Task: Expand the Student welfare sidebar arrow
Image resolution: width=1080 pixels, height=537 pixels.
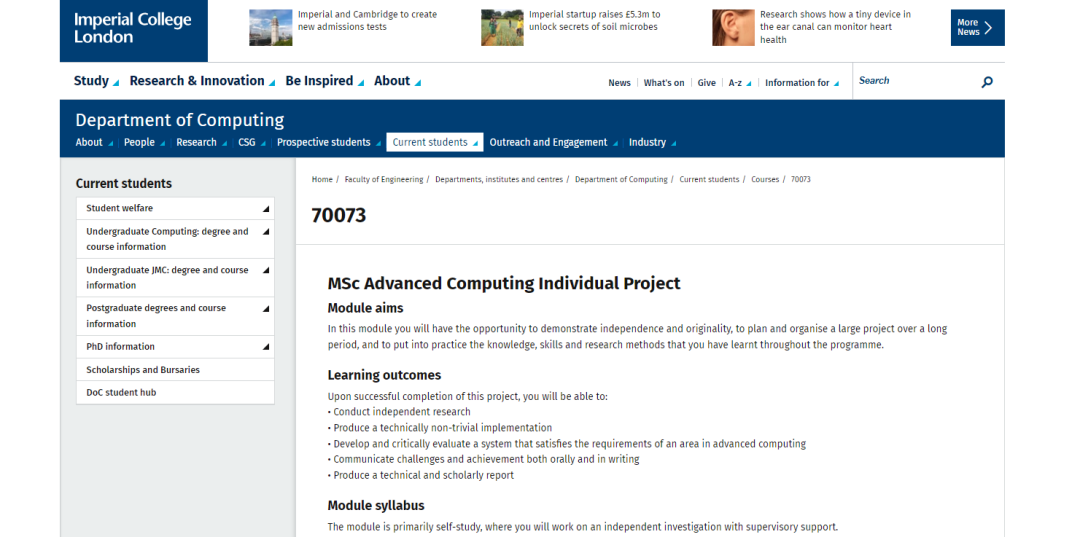Action: 266,209
